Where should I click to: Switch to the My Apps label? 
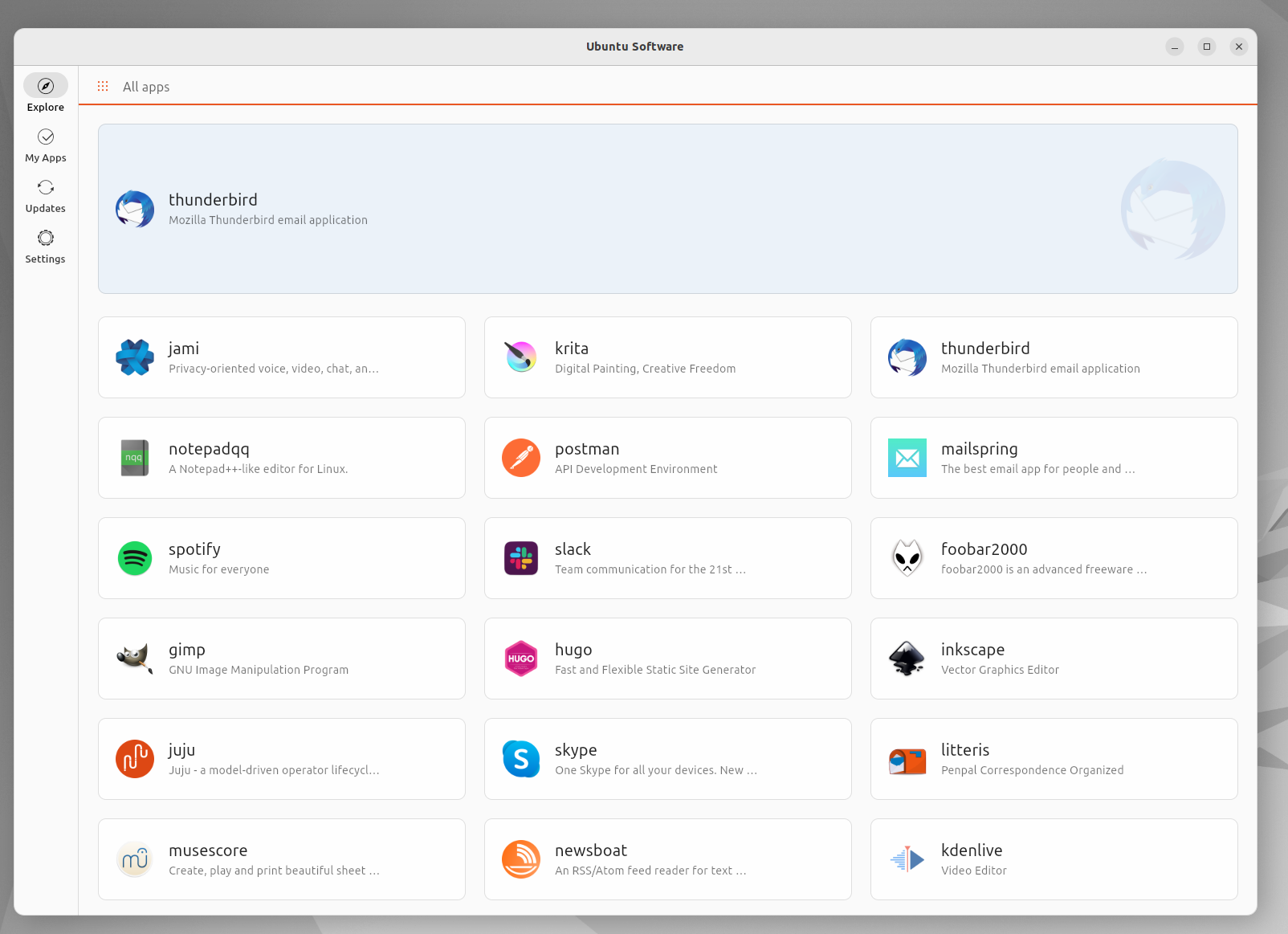click(x=46, y=158)
